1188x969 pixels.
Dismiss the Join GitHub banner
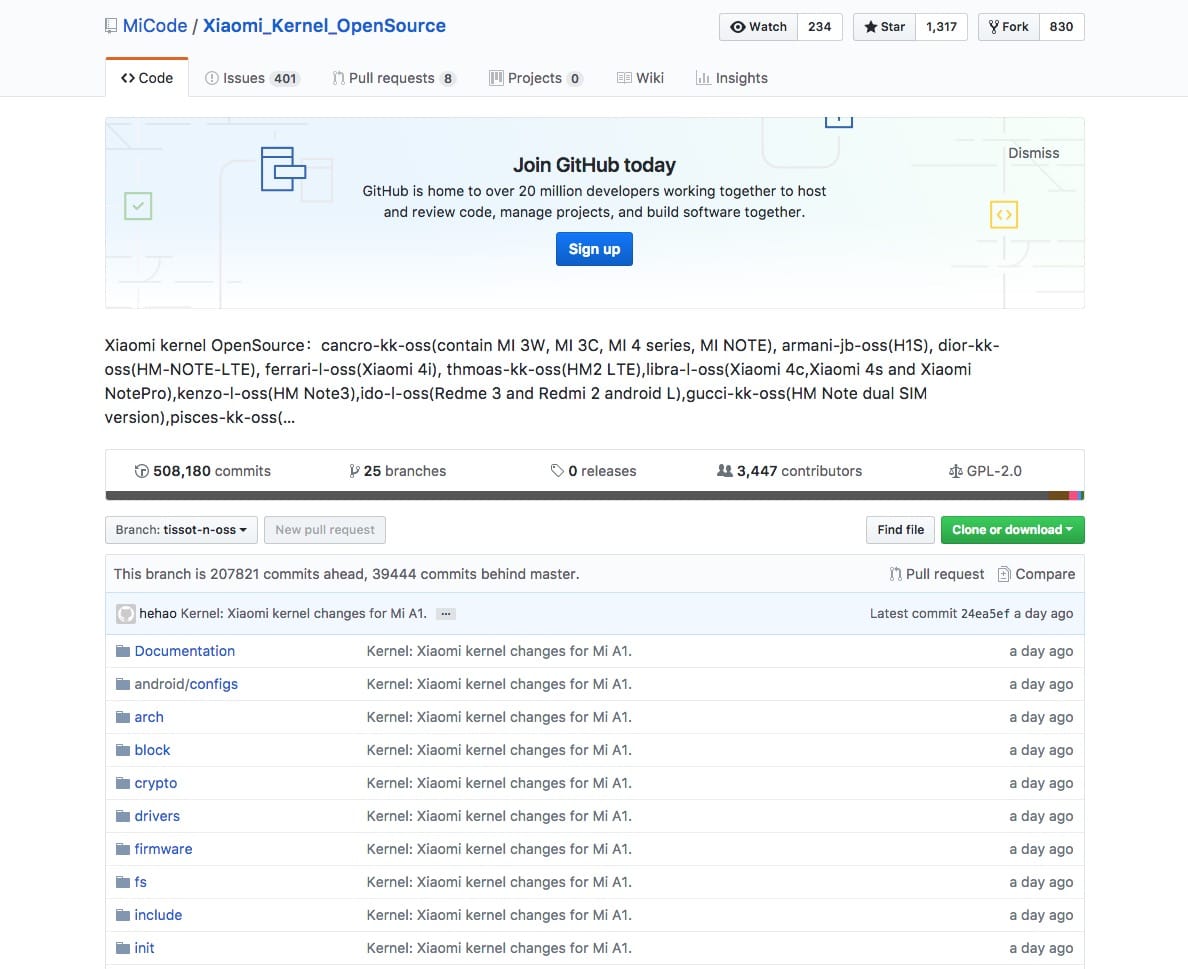point(1033,153)
